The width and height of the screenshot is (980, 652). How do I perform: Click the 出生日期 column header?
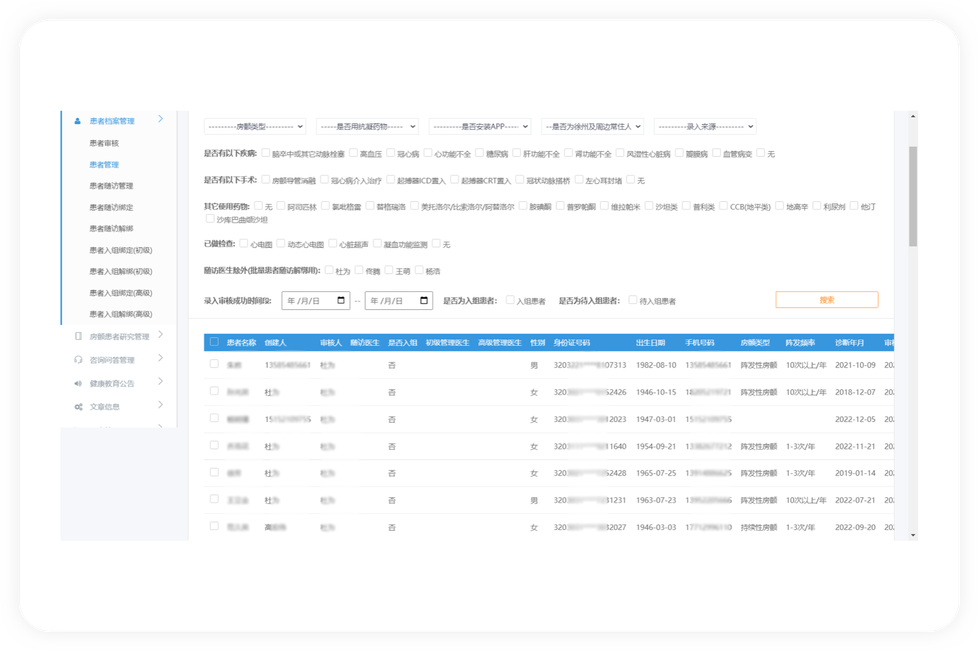click(x=651, y=343)
